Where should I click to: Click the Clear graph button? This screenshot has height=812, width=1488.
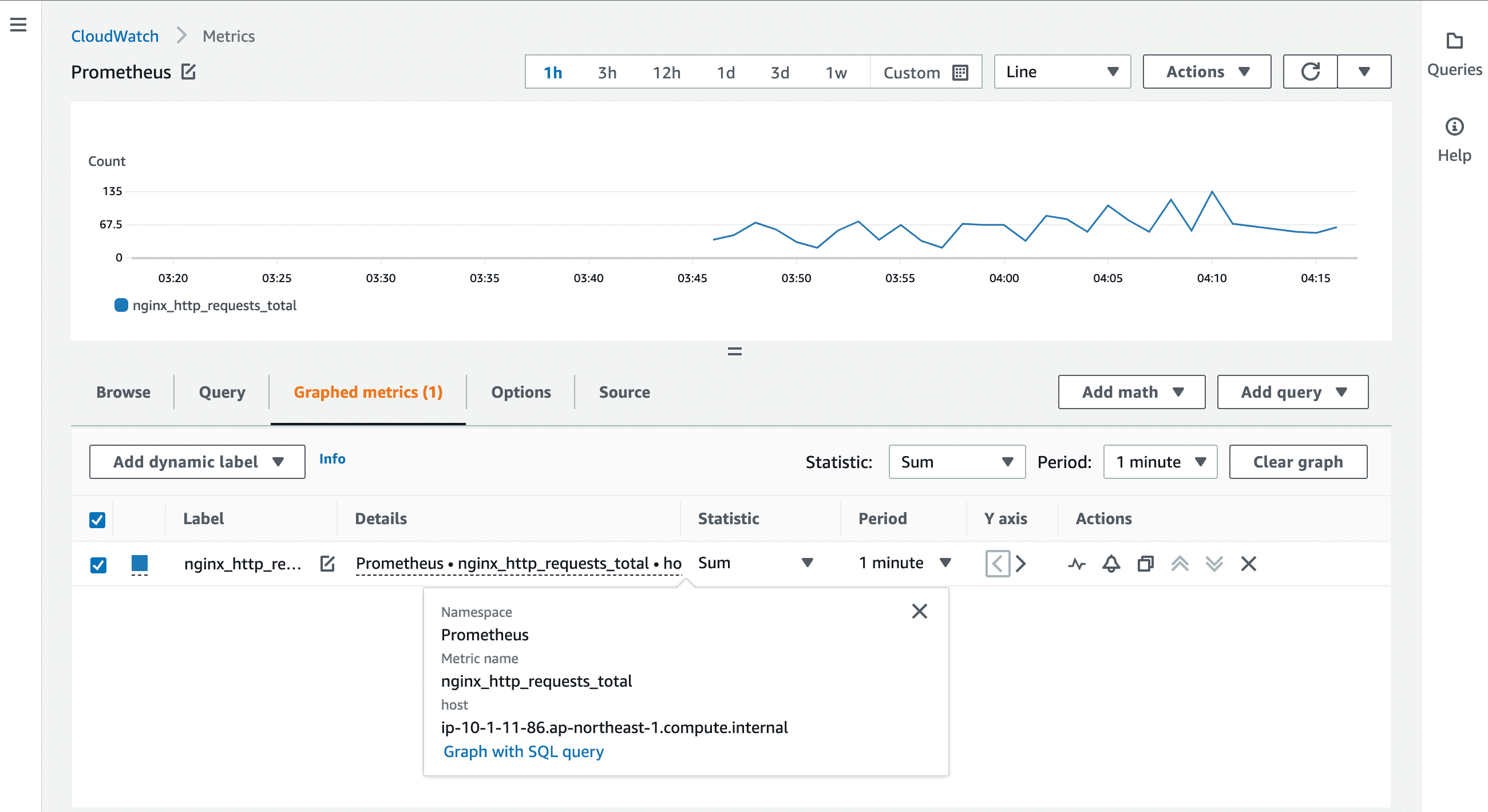click(1297, 461)
